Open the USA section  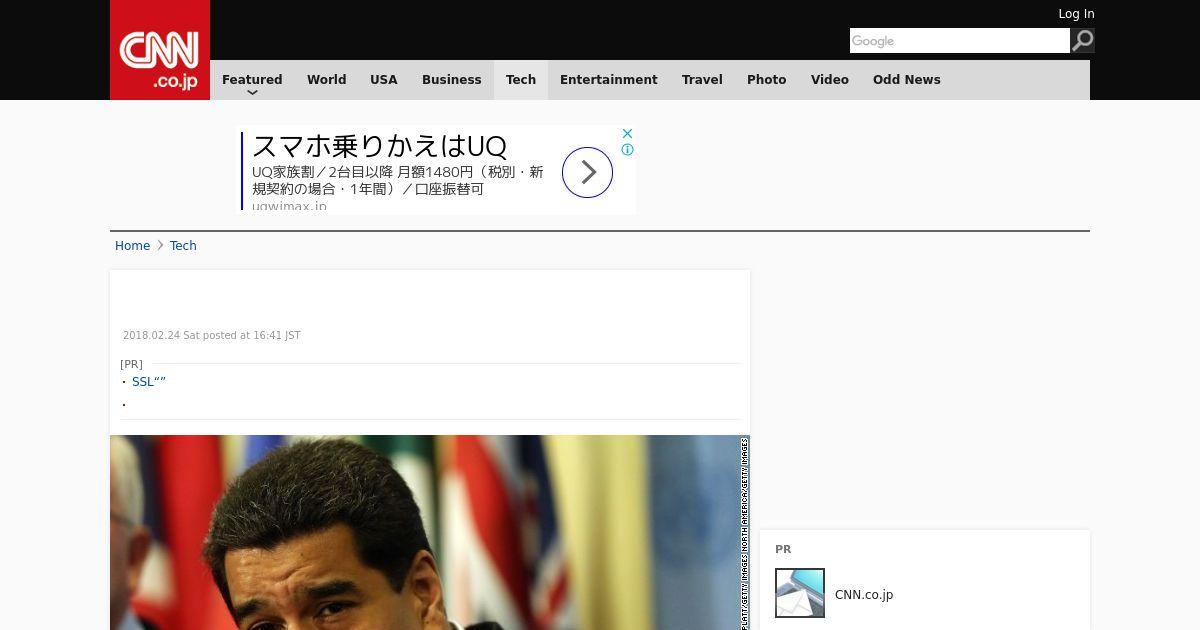click(384, 80)
